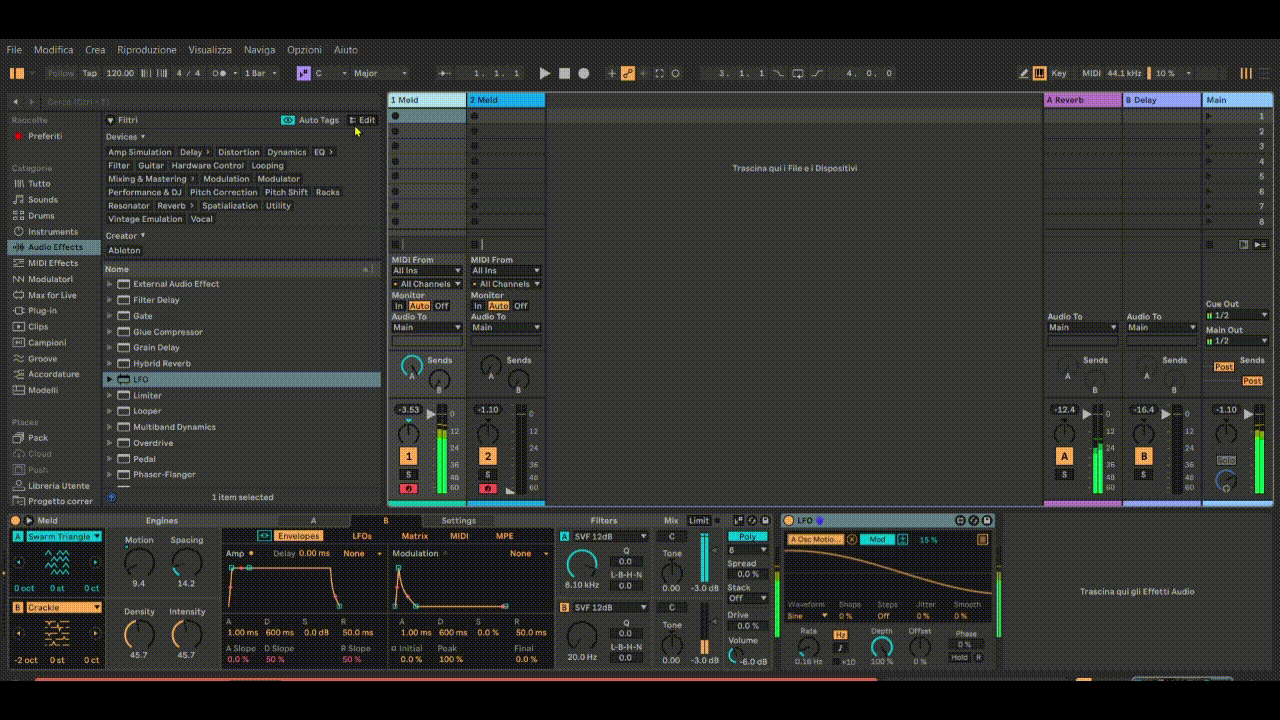Image resolution: width=1280 pixels, height=720 pixels.
Task: Click the A Osc Motion map button
Action: click(816, 539)
